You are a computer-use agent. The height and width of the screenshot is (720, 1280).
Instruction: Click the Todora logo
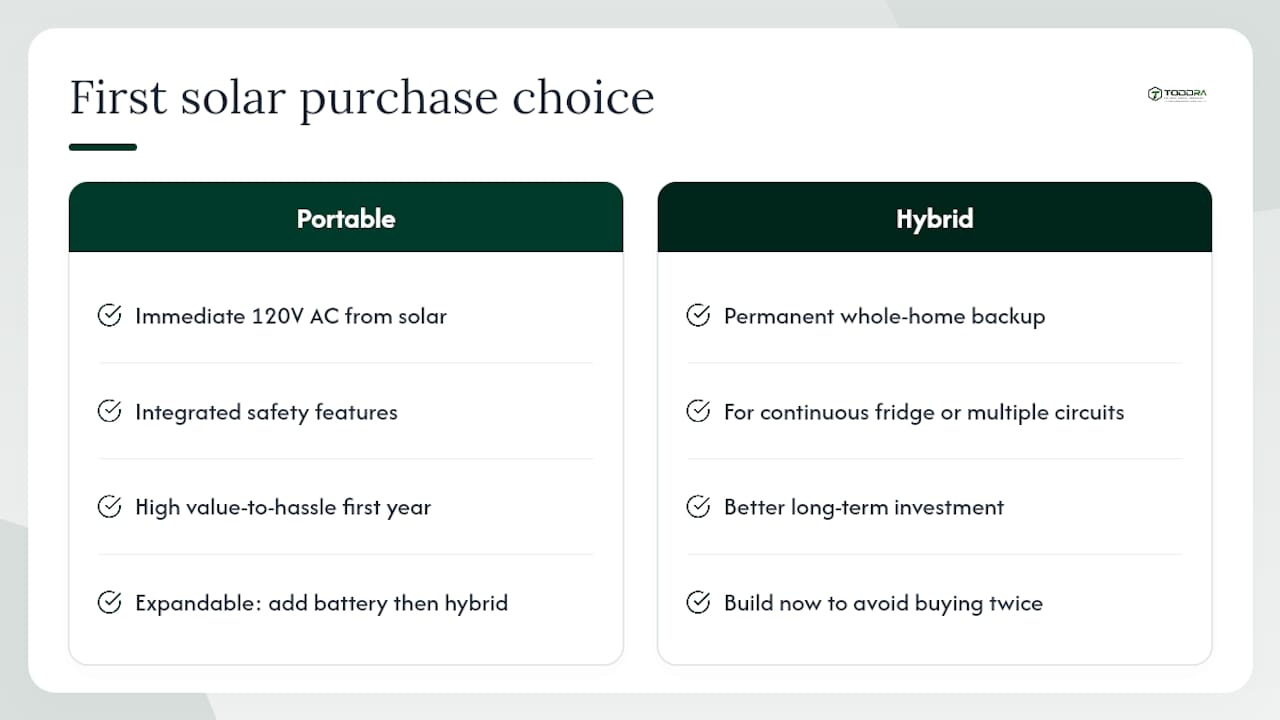pyautogui.click(x=1177, y=94)
